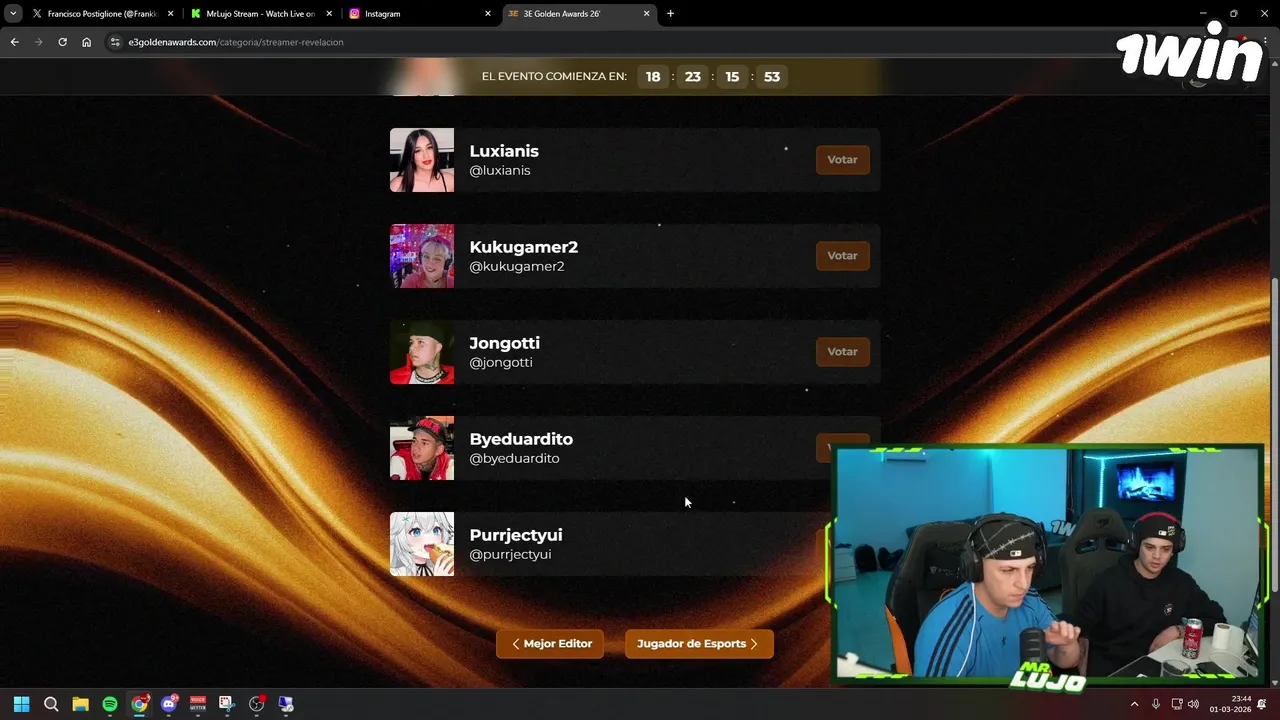
Task: Open File Explorer from taskbar
Action: 80,704
